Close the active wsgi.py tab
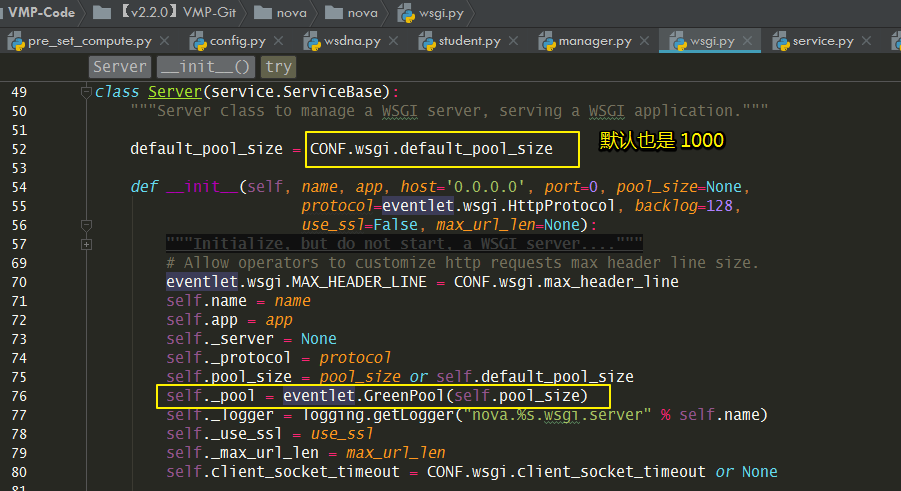Viewport: 901px width, 491px height. pyautogui.click(x=747, y=41)
